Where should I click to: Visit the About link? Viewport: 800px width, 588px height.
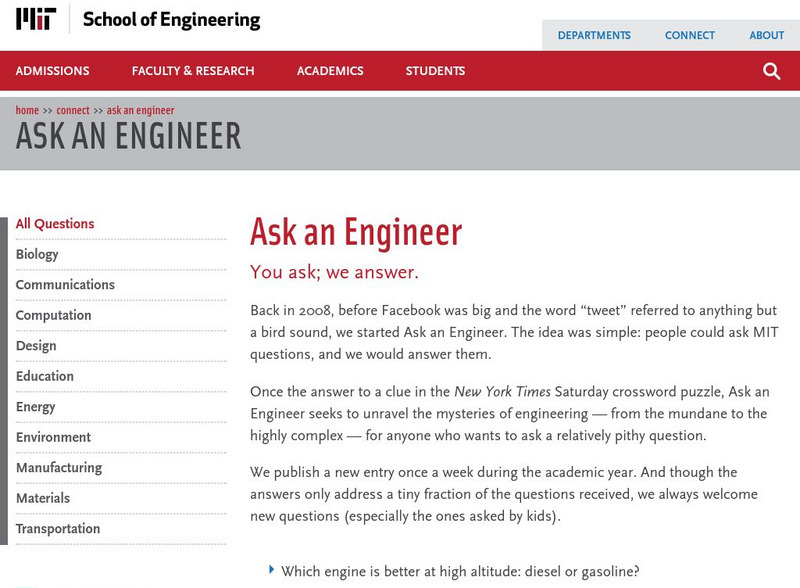pyautogui.click(x=767, y=35)
